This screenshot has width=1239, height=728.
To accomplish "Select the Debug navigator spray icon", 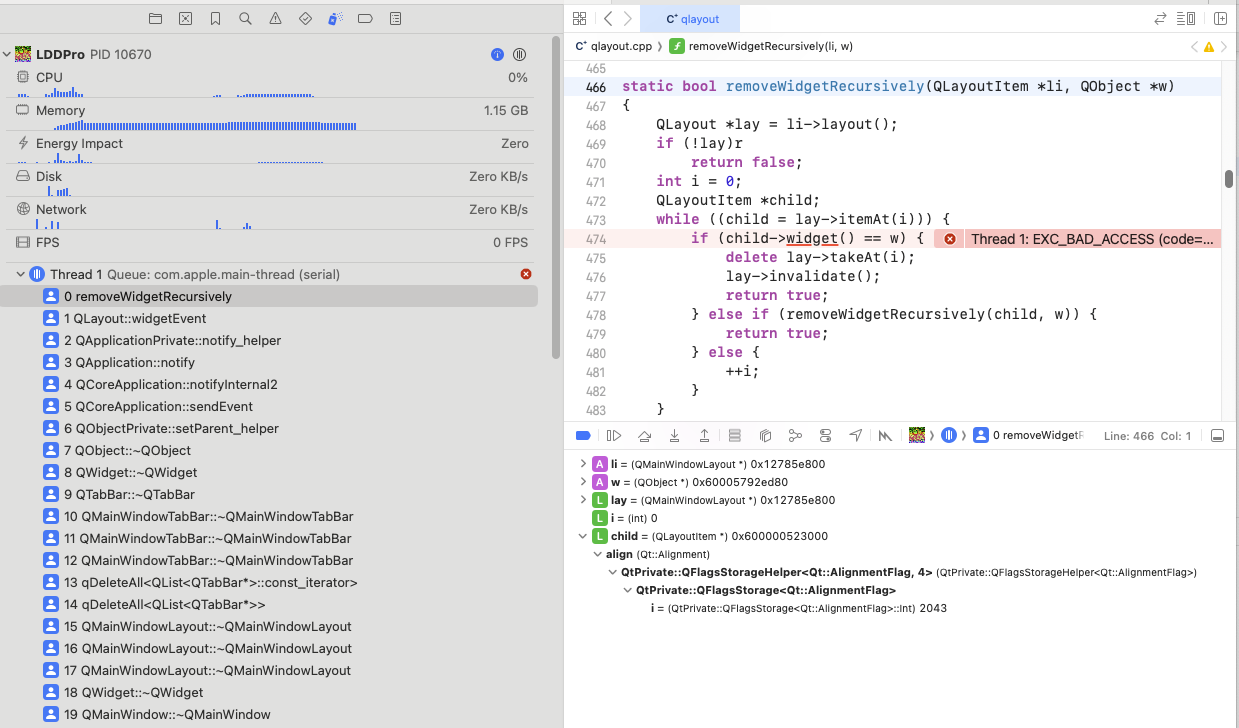I will tap(335, 19).
